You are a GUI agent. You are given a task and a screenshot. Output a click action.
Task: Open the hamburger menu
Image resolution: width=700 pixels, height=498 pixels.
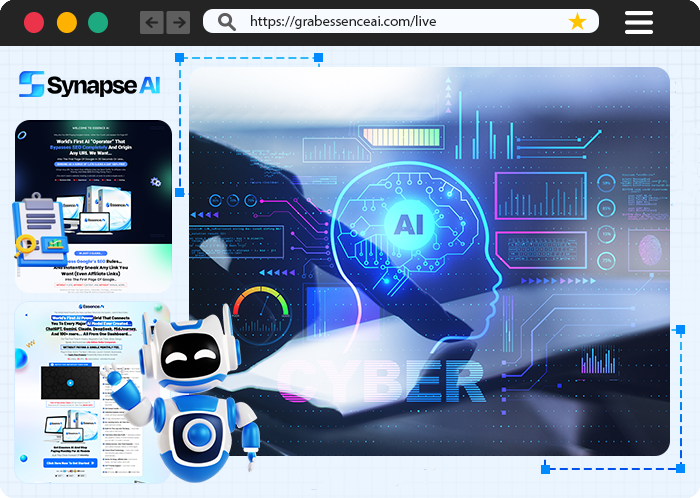(638, 22)
